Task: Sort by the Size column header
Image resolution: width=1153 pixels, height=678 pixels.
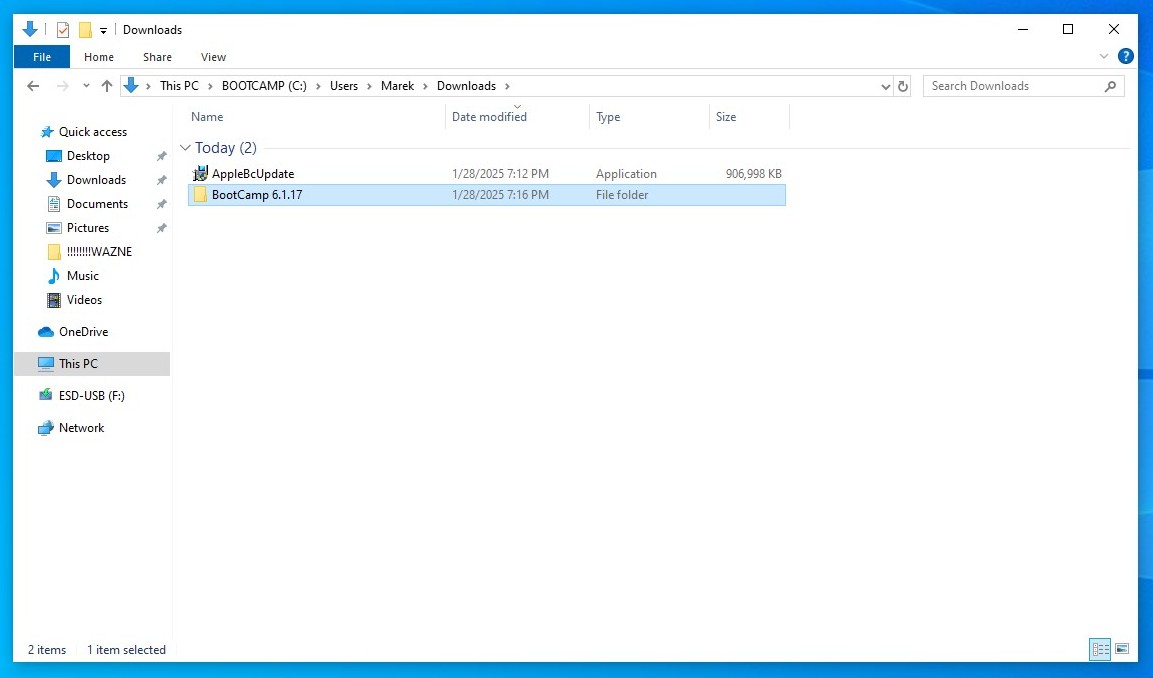Action: 726,117
